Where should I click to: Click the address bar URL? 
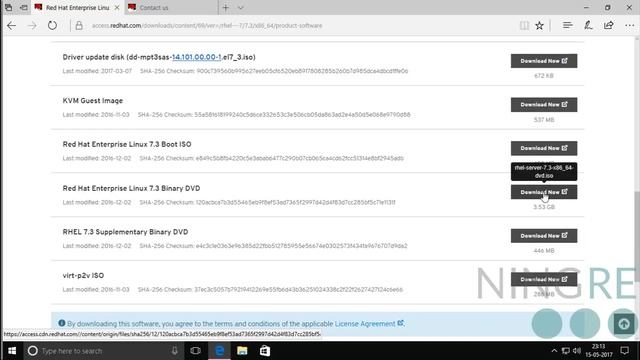tap(207, 25)
